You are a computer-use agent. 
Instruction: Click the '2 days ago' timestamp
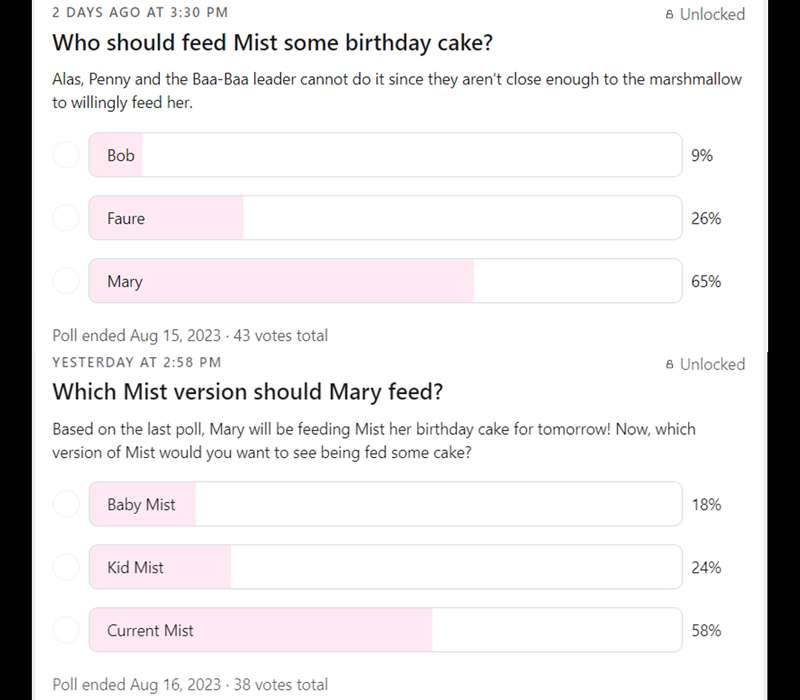139,13
